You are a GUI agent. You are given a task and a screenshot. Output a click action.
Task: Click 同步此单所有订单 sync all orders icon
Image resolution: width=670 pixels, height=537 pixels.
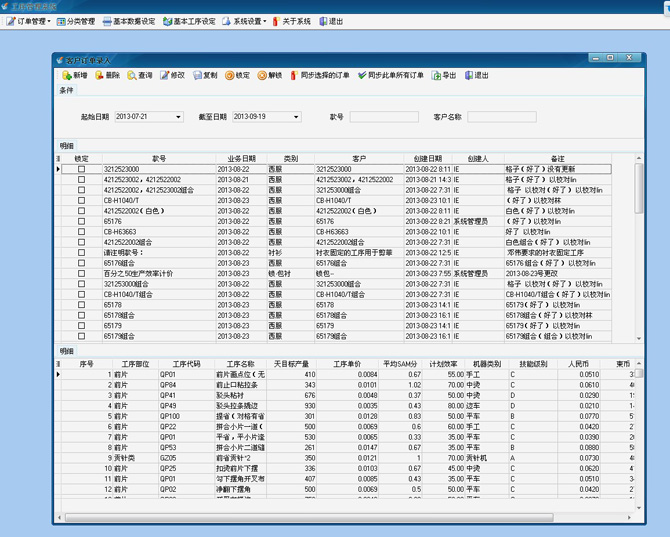tap(362, 76)
